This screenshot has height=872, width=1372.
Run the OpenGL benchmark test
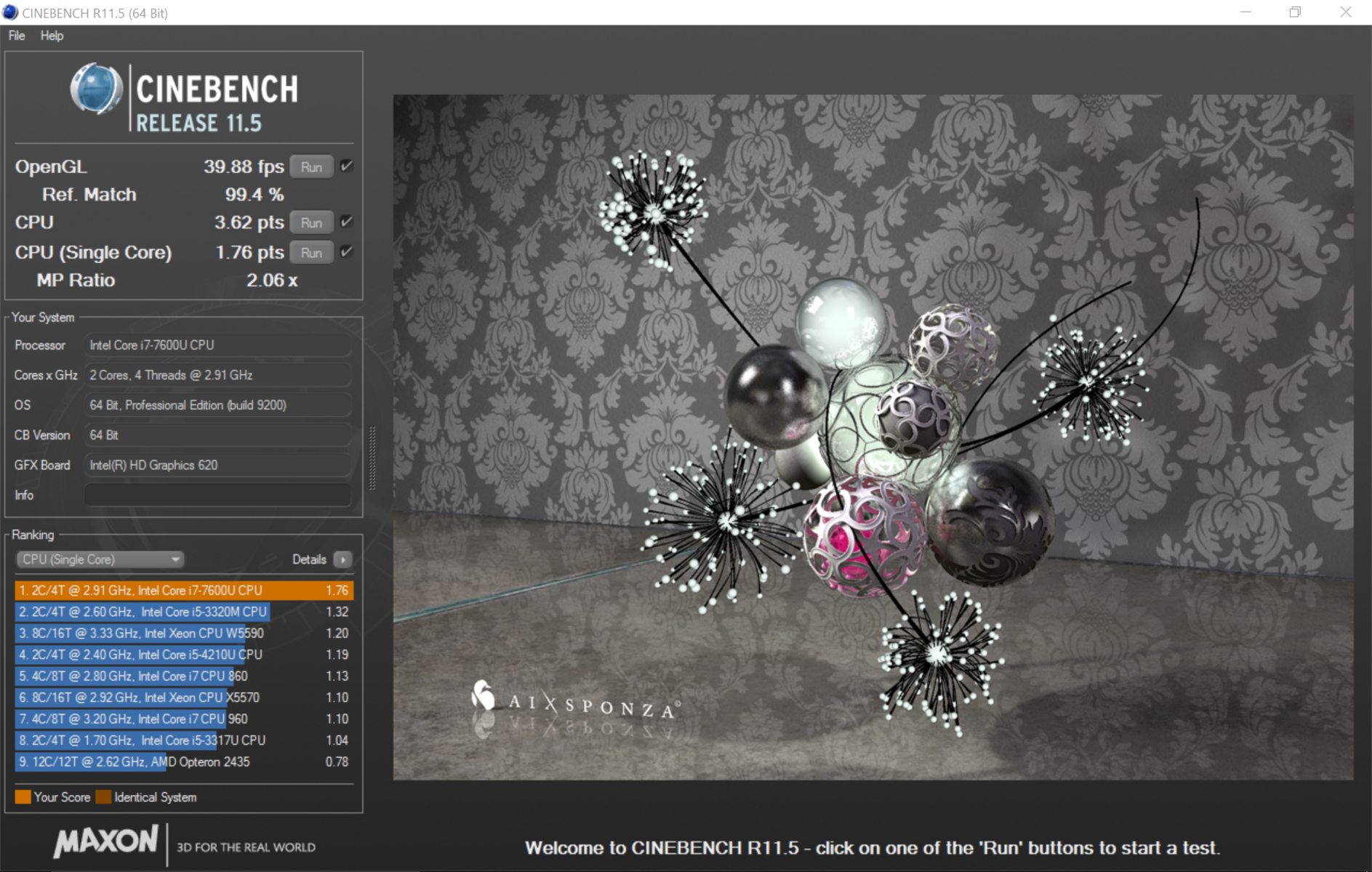coord(311,166)
